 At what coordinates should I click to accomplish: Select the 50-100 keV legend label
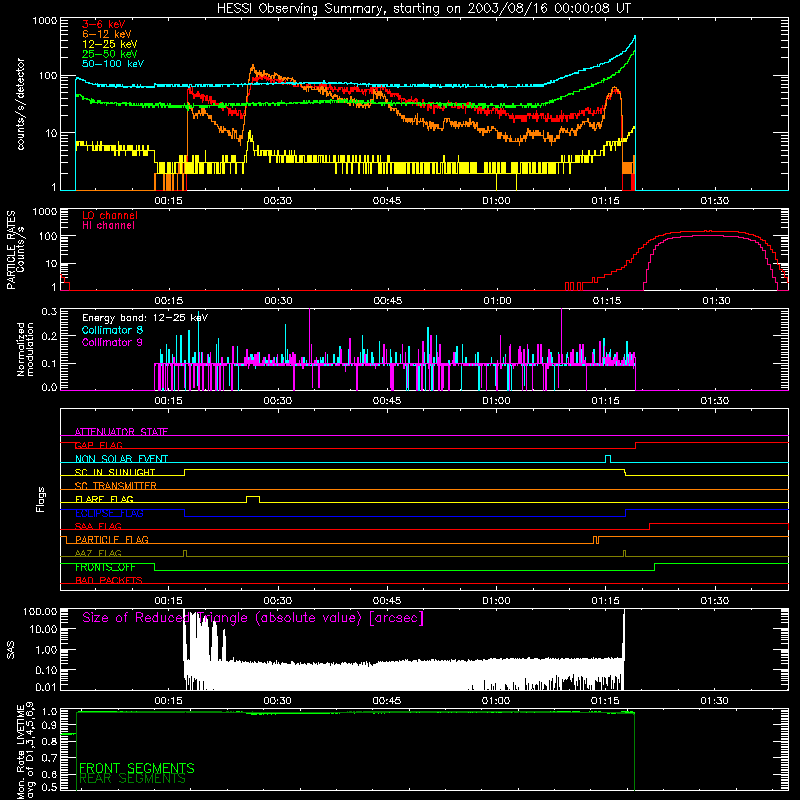[x=113, y=64]
